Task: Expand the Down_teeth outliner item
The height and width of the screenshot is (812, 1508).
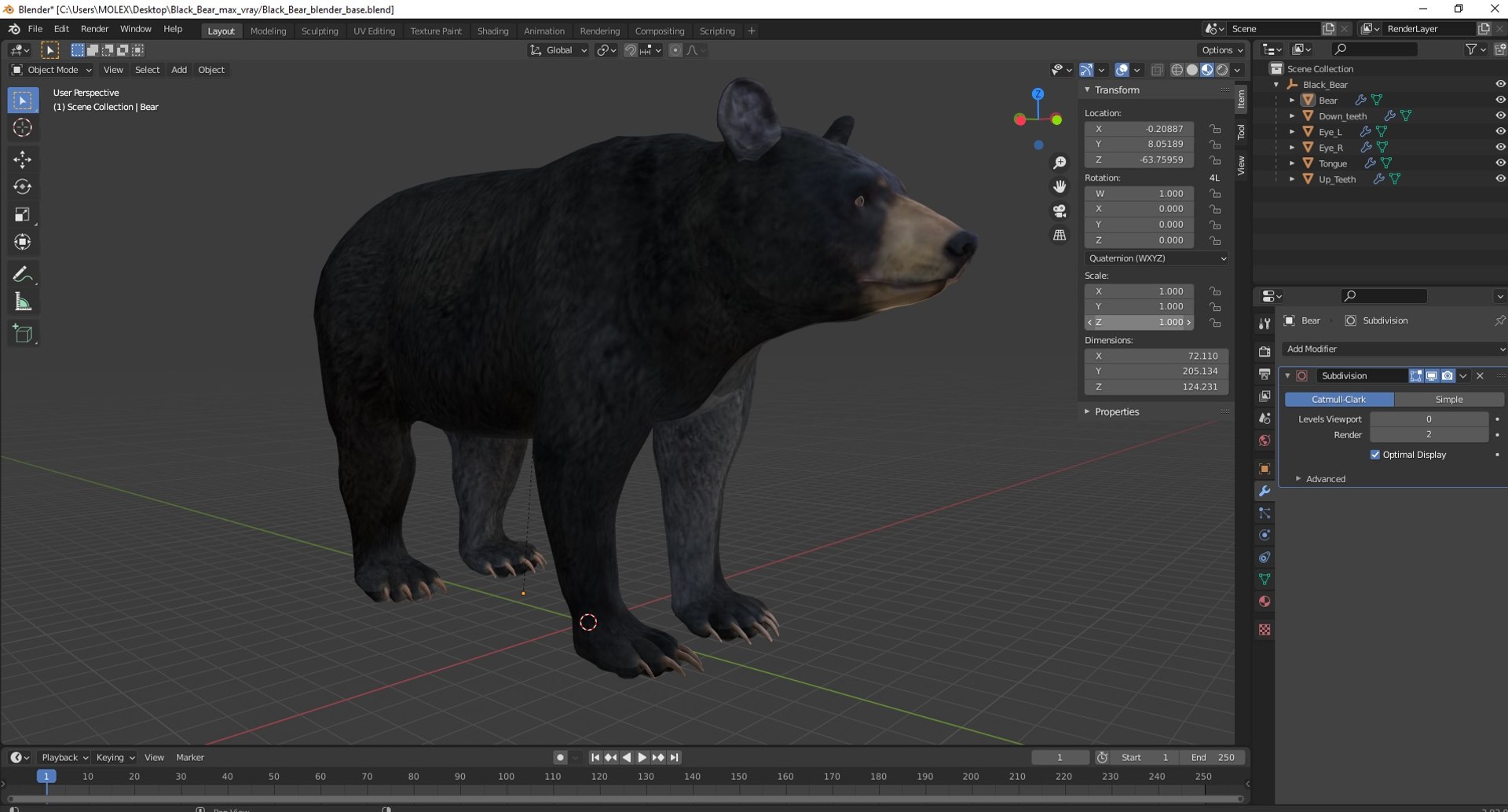Action: [1292, 116]
